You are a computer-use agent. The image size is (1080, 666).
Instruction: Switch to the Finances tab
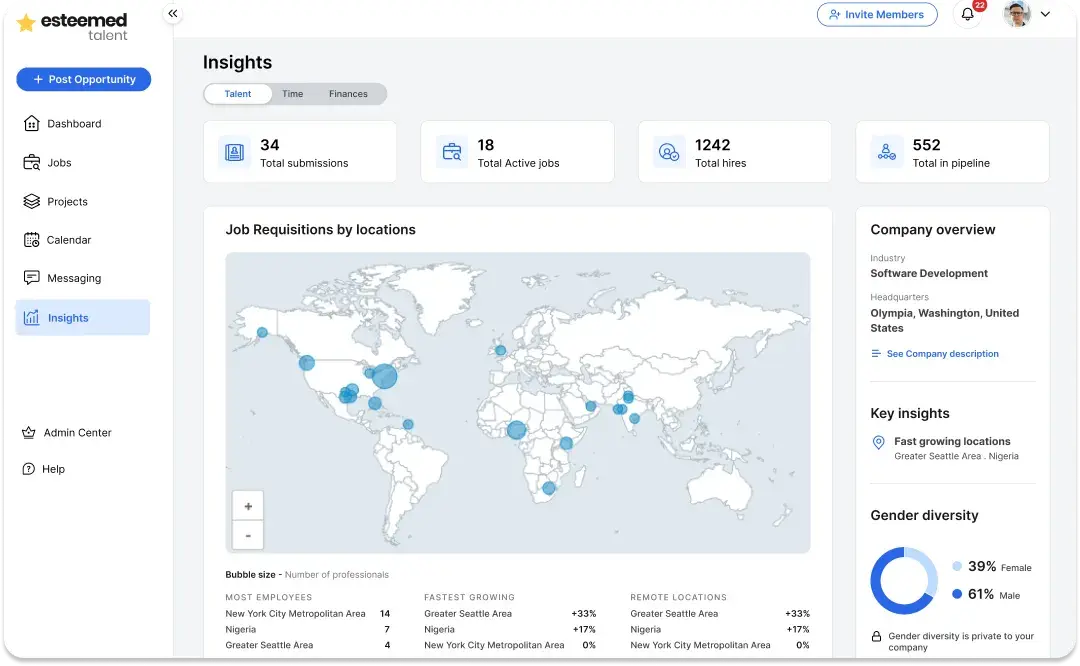348,93
